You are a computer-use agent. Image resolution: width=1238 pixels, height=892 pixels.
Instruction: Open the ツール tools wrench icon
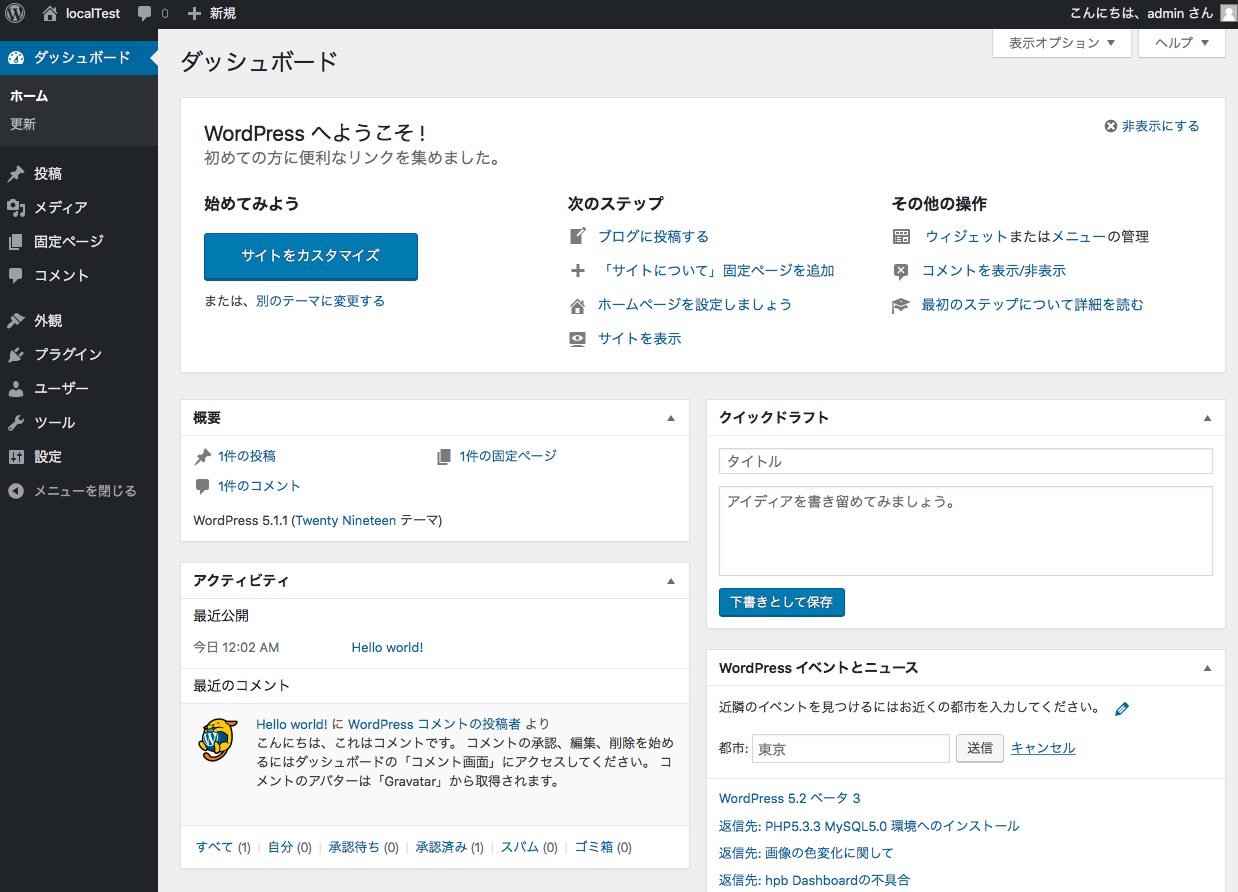[x=16, y=423]
